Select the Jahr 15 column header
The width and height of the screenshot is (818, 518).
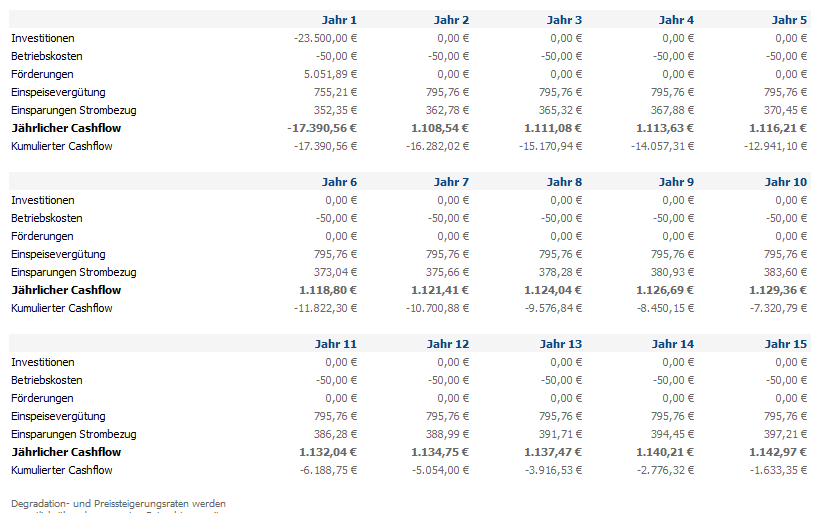786,344
